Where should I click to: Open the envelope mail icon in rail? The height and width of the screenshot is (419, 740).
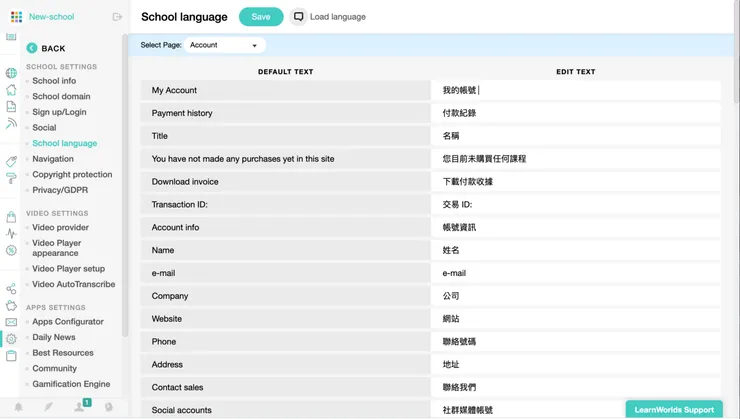point(11,322)
